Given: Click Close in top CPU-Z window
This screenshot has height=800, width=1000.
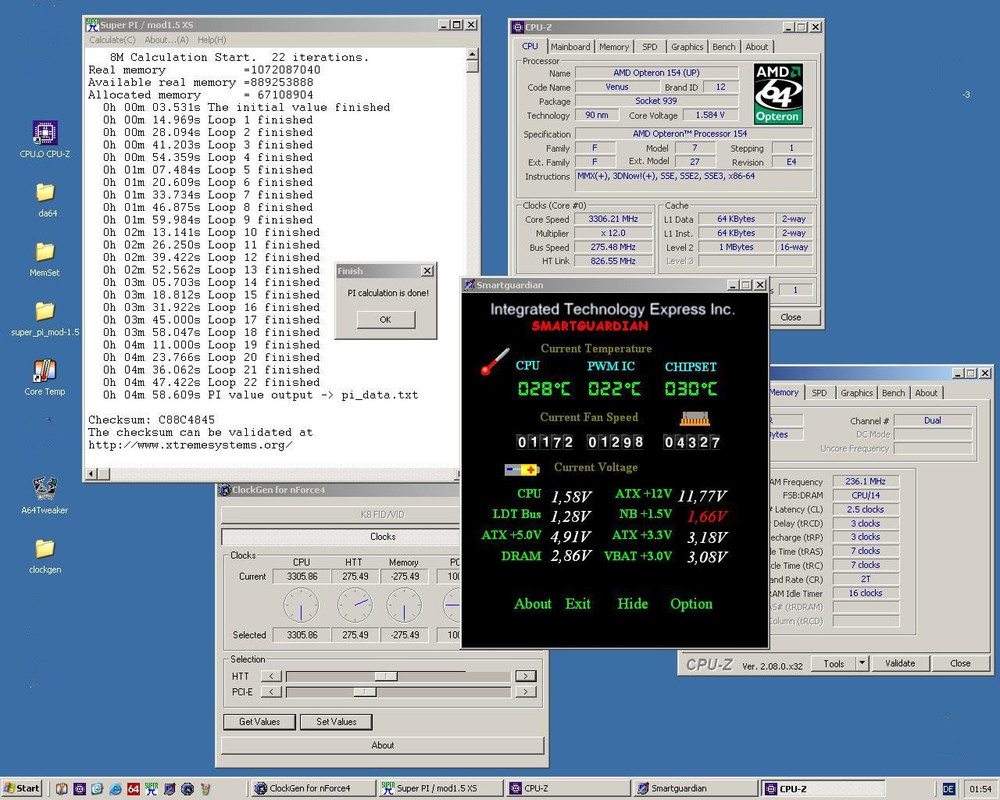Looking at the screenshot, I should (x=790, y=317).
